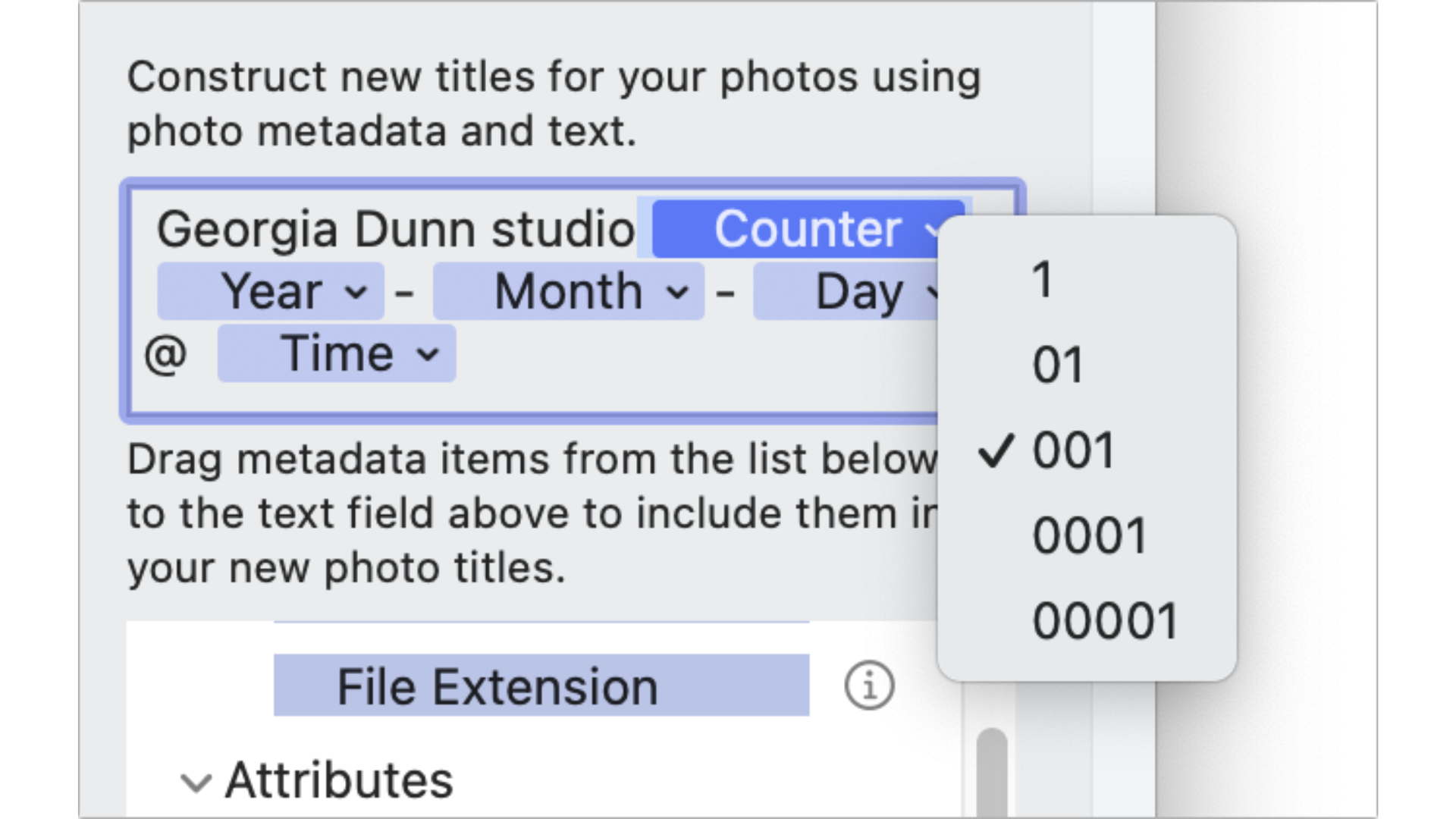1456x819 pixels.
Task: Select the File Extension metadata item
Action: tap(541, 686)
